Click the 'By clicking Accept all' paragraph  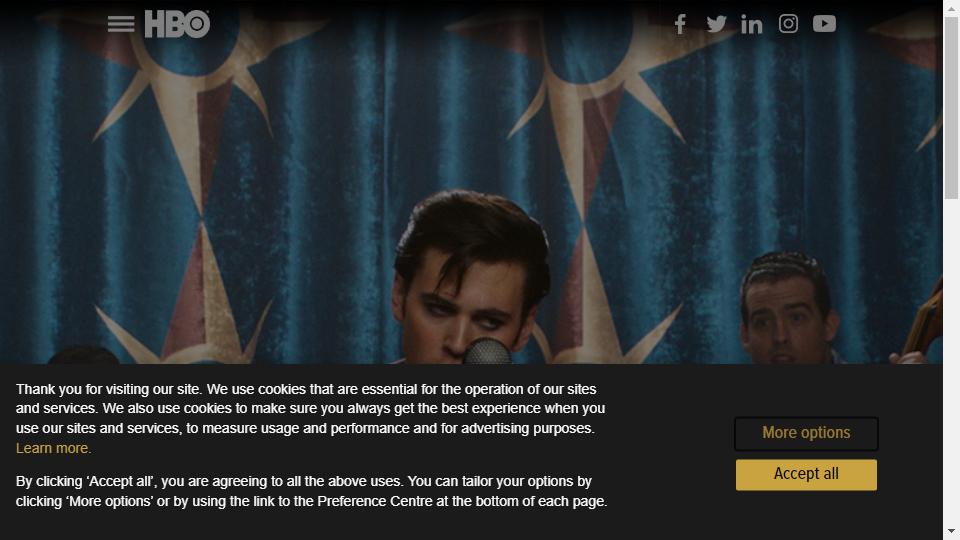click(x=312, y=491)
